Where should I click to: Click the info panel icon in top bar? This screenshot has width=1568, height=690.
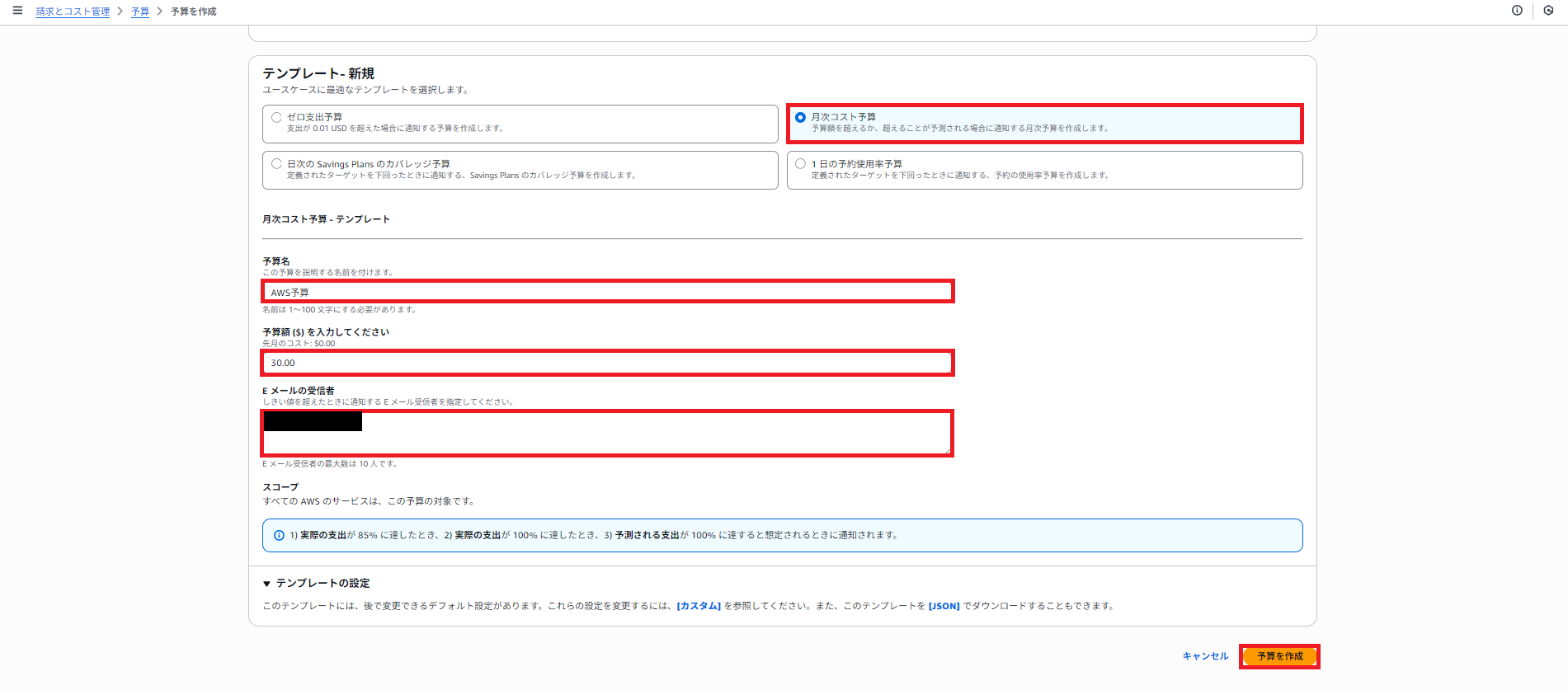pos(1517,11)
